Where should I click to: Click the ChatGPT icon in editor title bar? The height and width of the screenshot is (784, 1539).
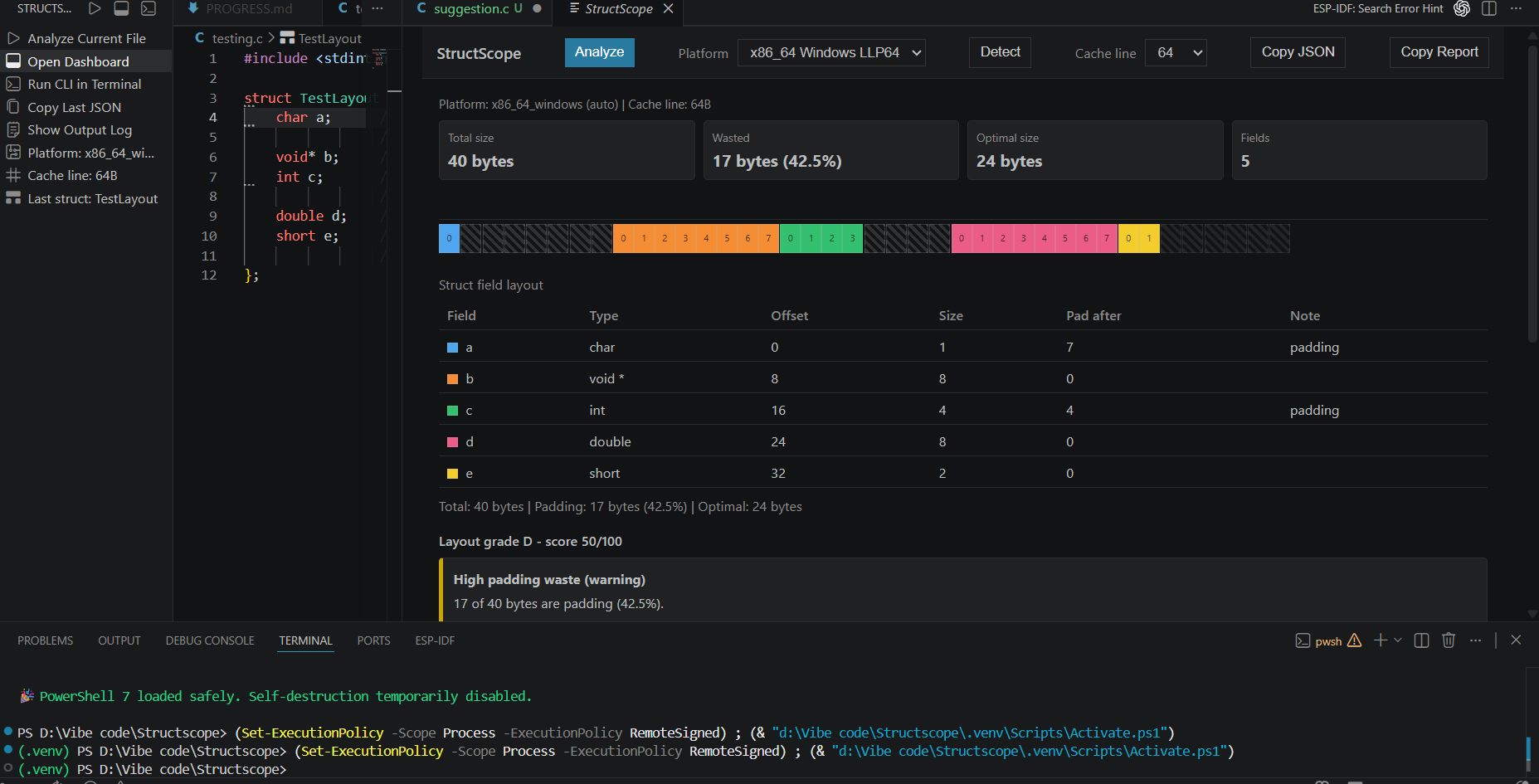pyautogui.click(x=1462, y=8)
